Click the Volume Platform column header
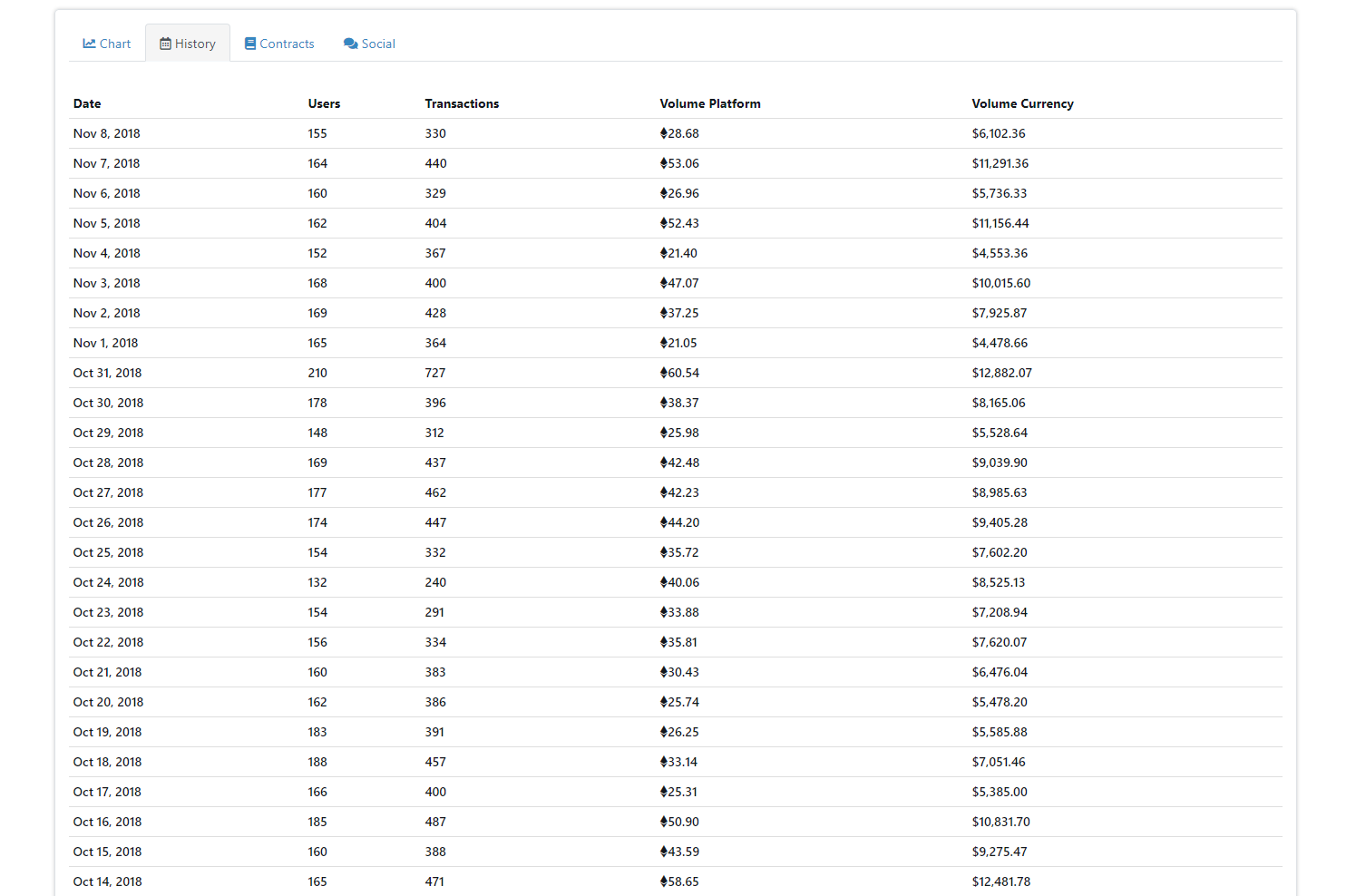Screen dimensions: 1356x896 710,103
